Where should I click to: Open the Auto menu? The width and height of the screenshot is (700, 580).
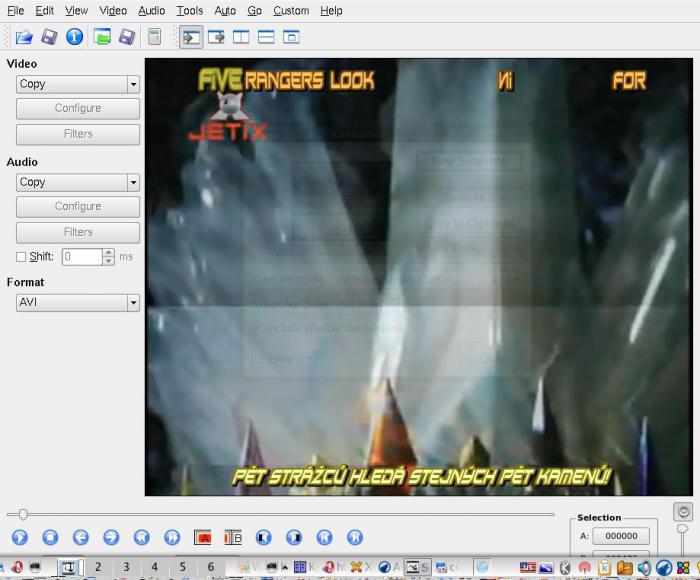(225, 11)
